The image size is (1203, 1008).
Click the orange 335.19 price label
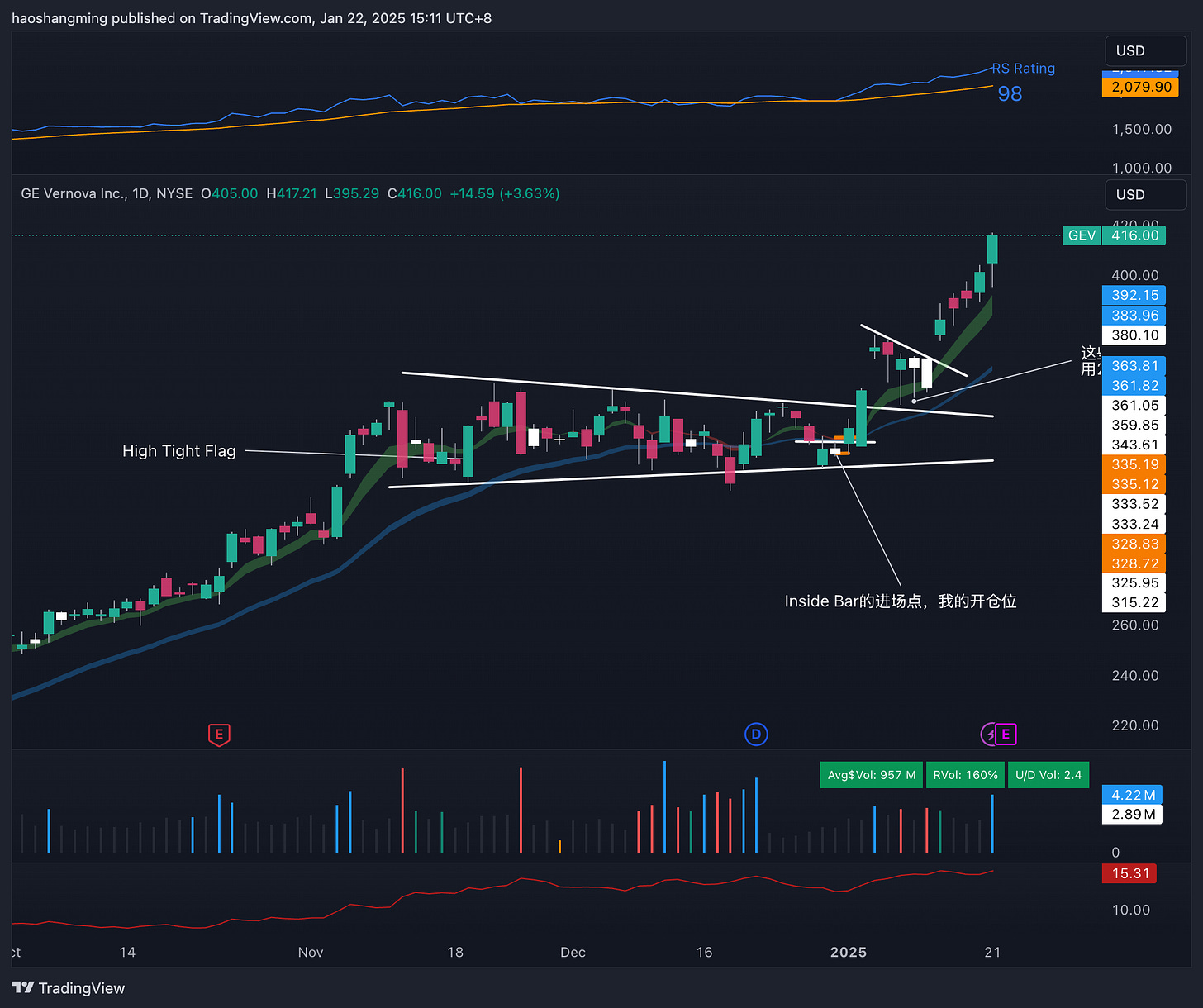point(1134,464)
